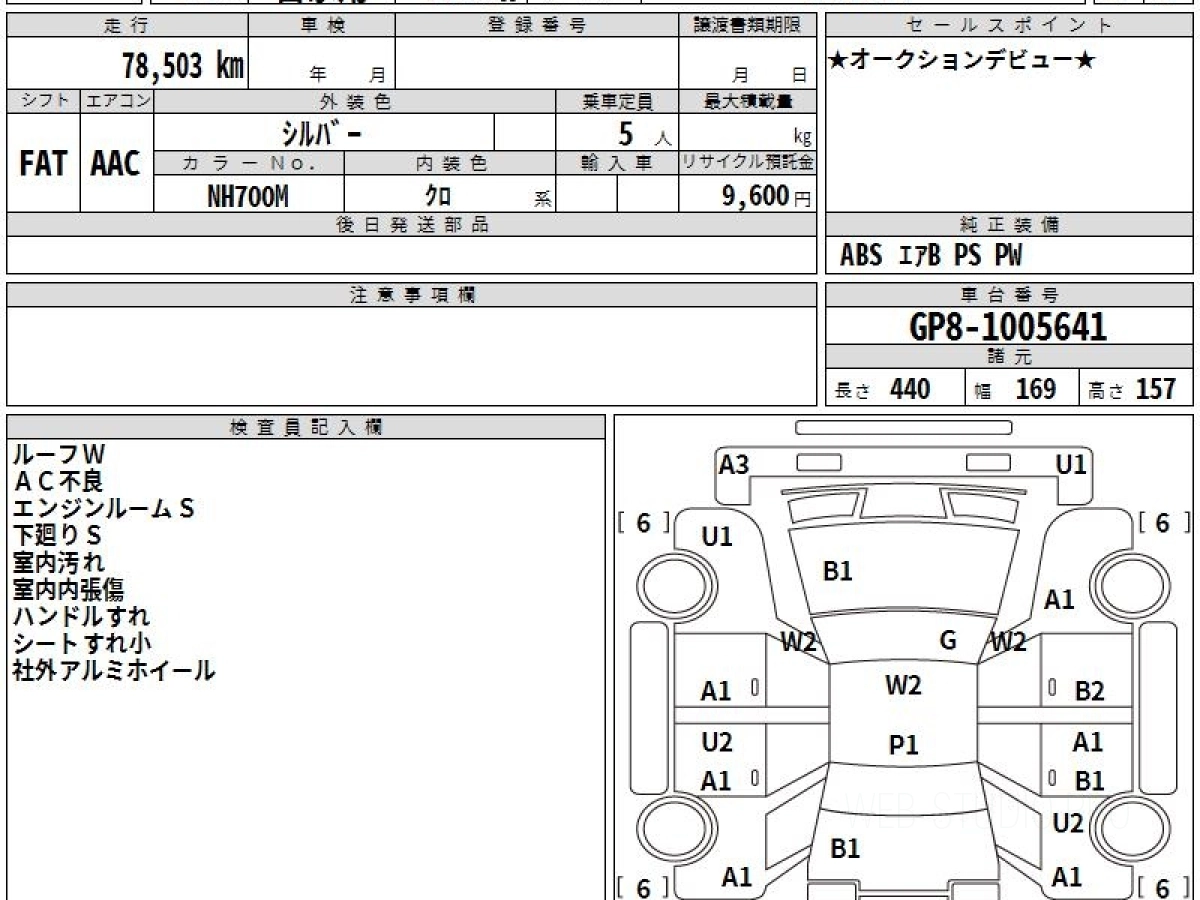Click the 検査員記入欄 header

pos(306,427)
